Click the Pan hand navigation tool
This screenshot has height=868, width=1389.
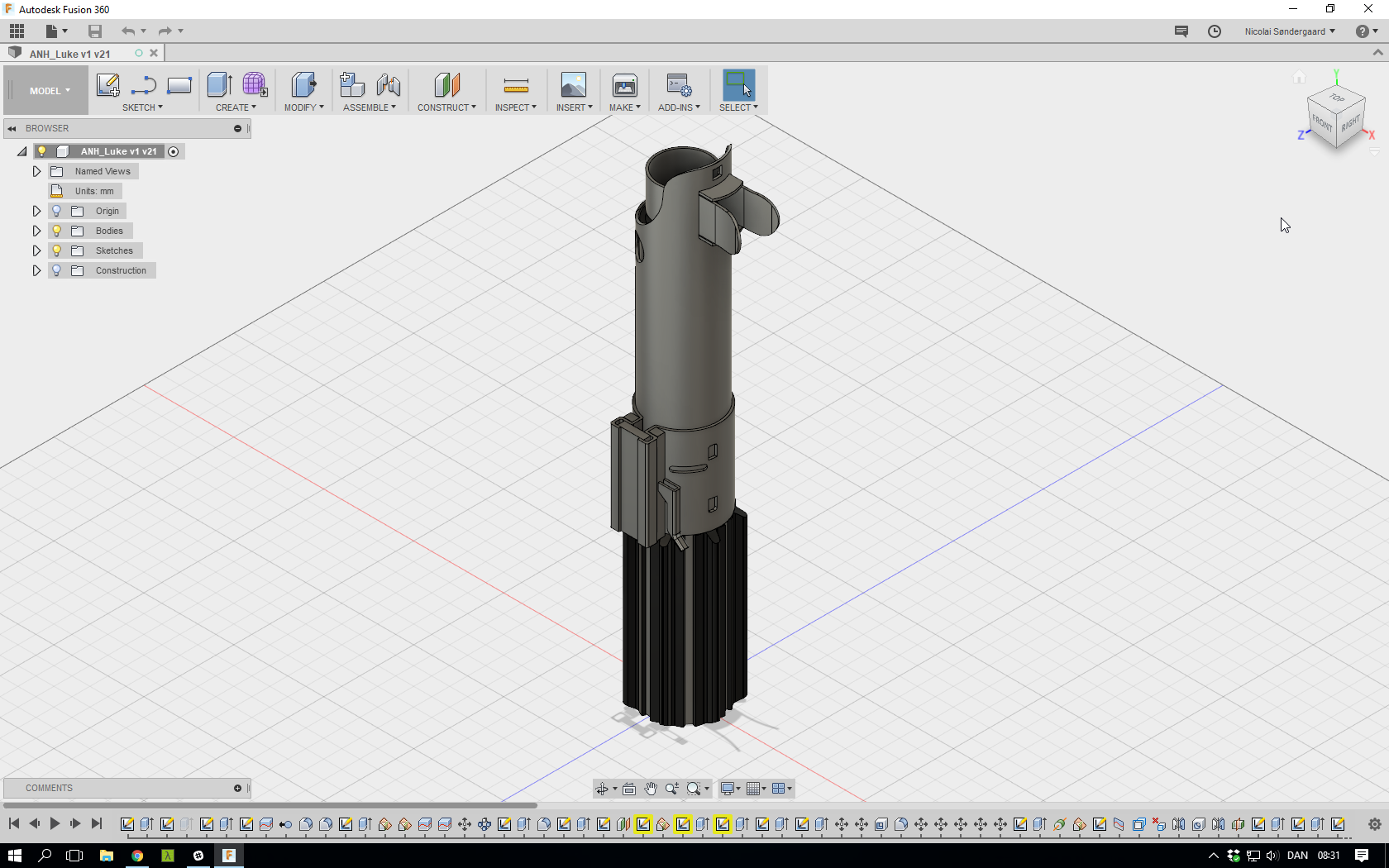coord(651,789)
